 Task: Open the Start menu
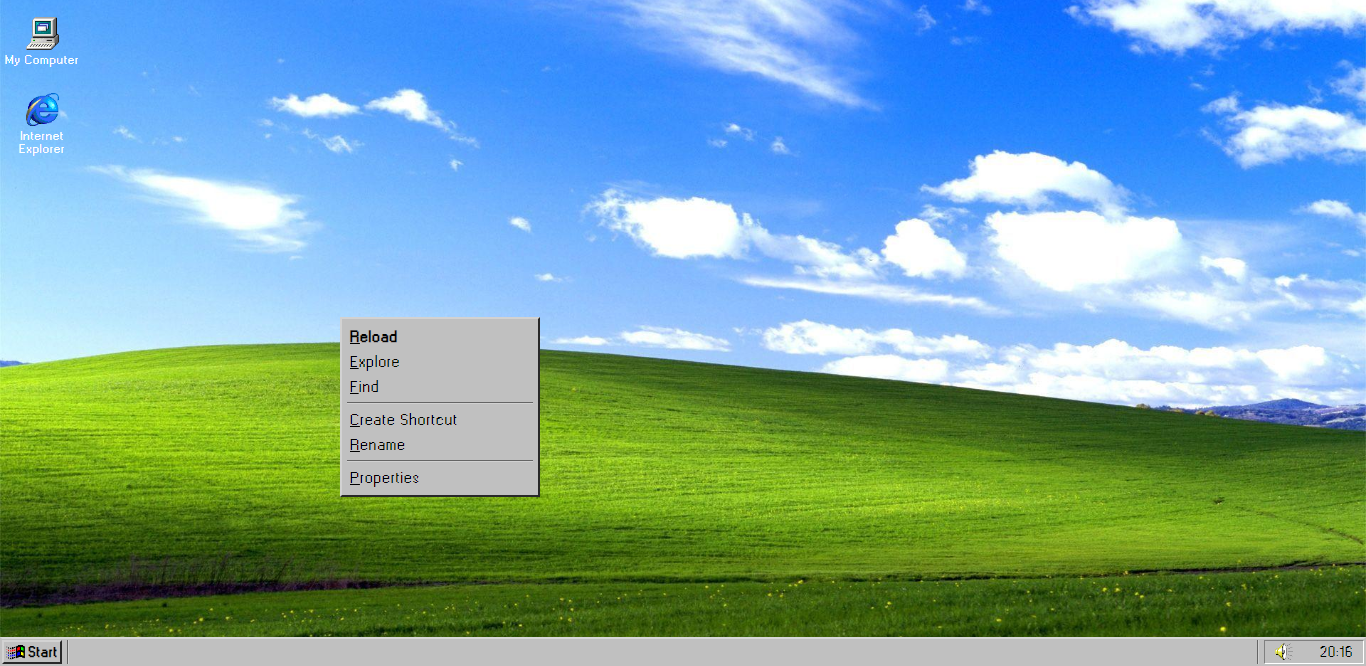click(x=33, y=652)
